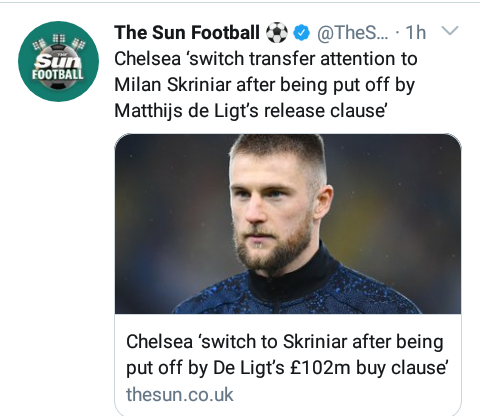480x416 pixels.
Task: Select the tweet line mentioning Matthijs de Ligt
Action: click(x=251, y=111)
